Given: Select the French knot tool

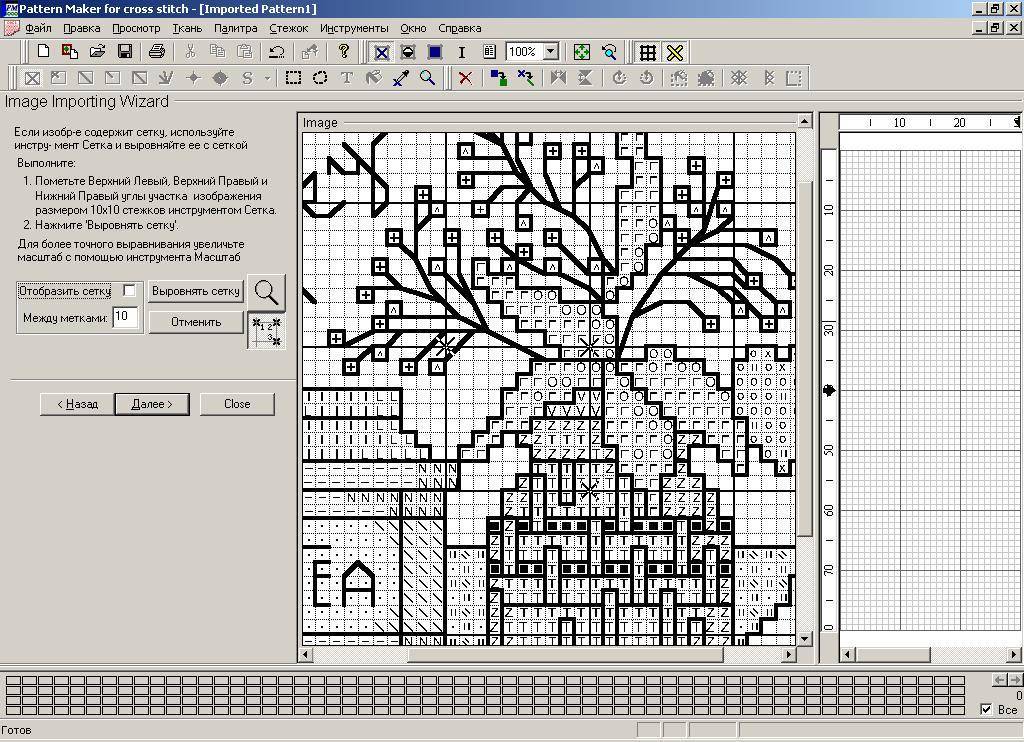Looking at the screenshot, I should click(193, 78).
